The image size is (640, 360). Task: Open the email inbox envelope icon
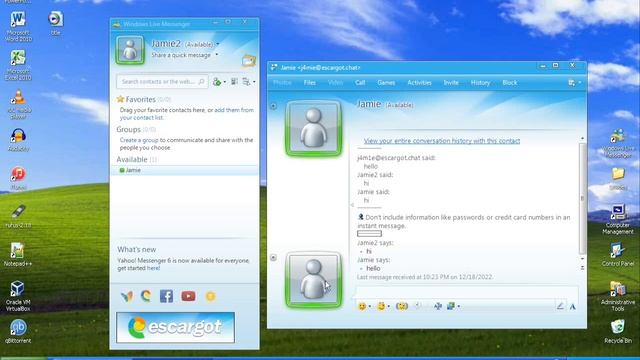coord(248,61)
